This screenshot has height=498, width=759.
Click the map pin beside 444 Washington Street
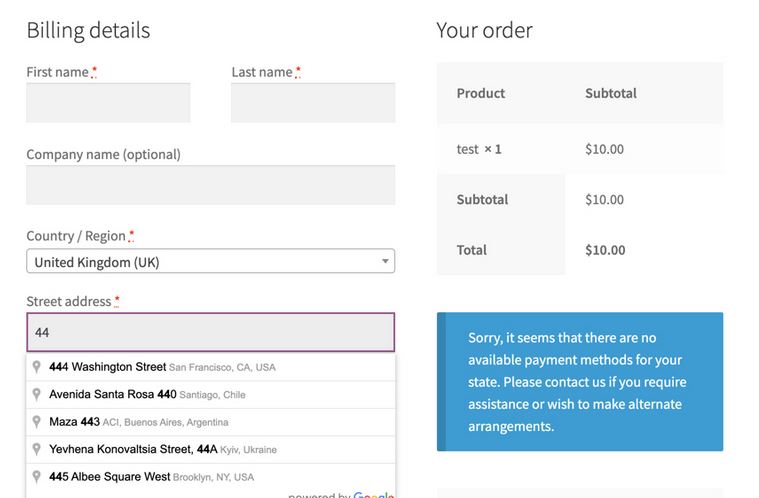click(x=36, y=367)
